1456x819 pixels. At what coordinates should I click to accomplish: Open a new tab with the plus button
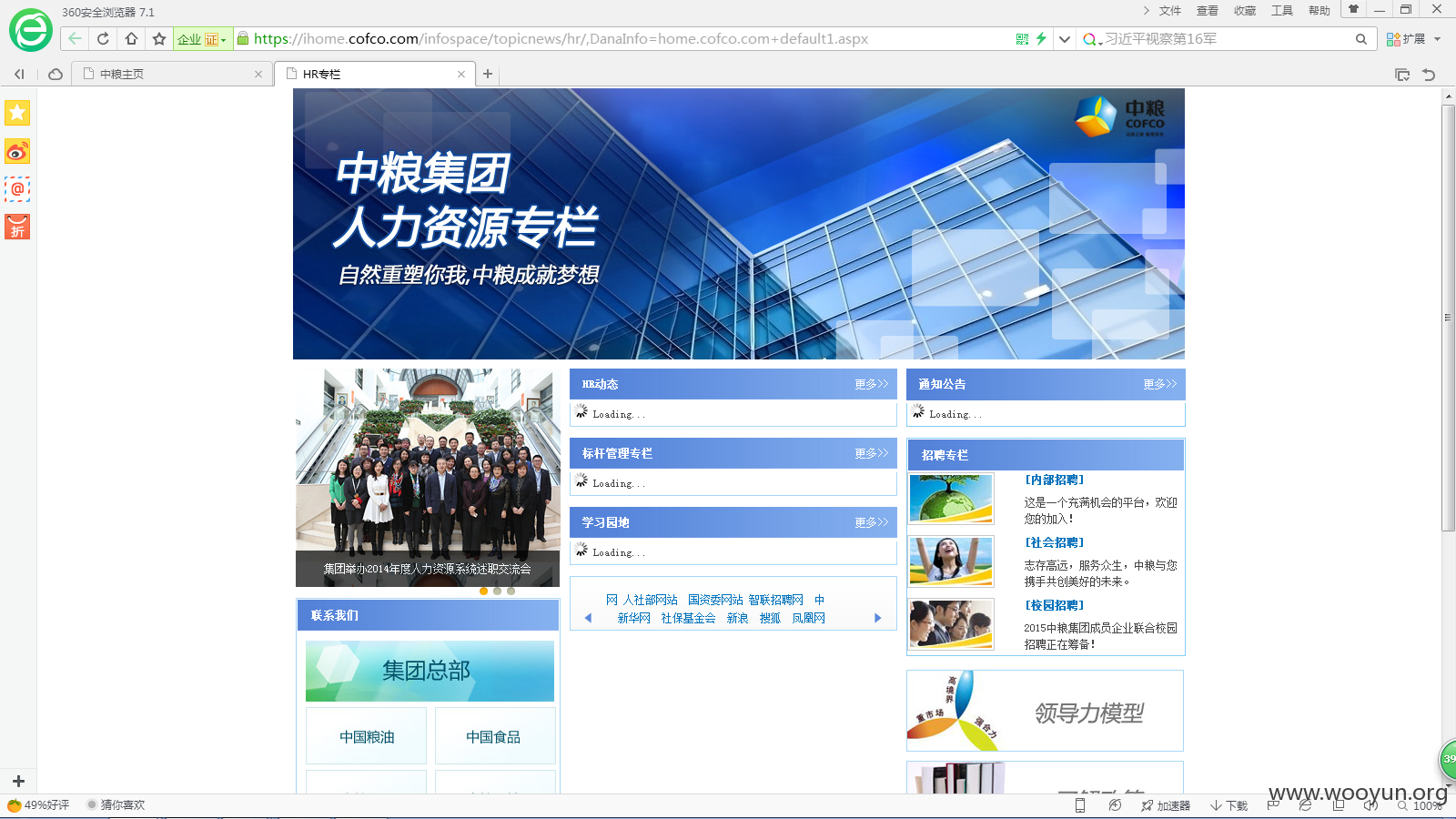click(488, 74)
